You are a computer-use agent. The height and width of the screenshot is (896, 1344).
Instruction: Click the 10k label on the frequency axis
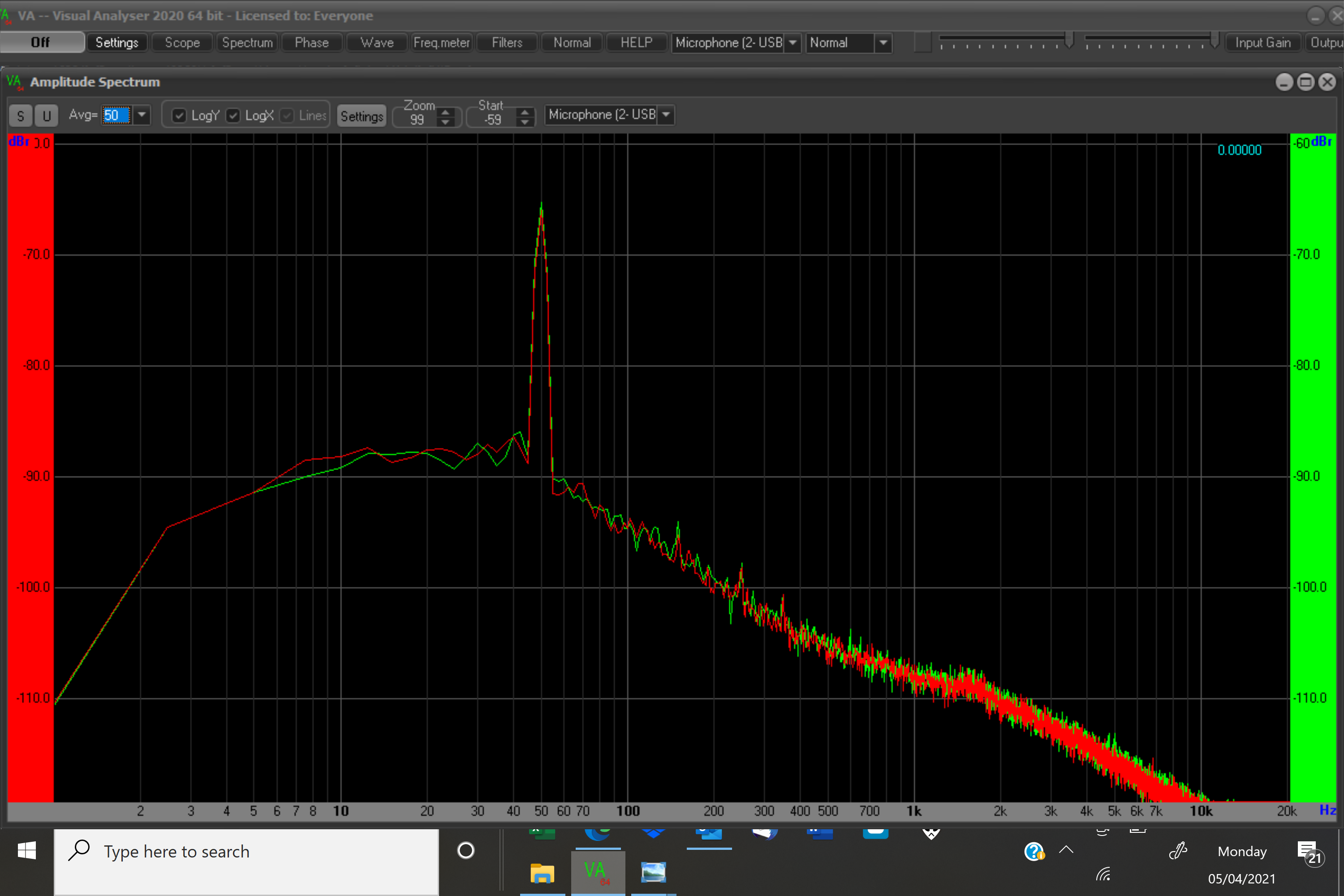(1201, 811)
